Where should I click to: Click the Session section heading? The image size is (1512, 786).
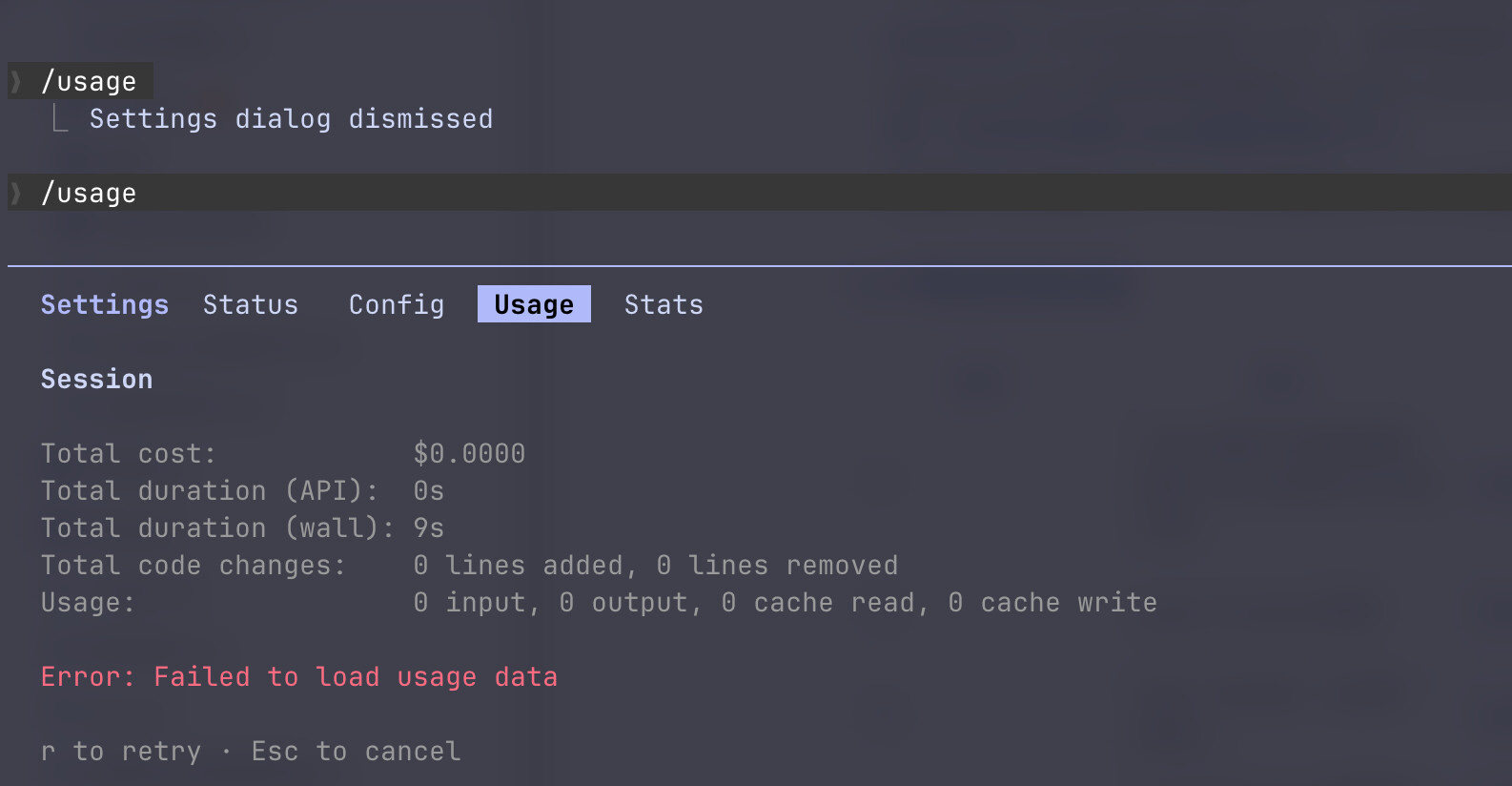click(96, 379)
